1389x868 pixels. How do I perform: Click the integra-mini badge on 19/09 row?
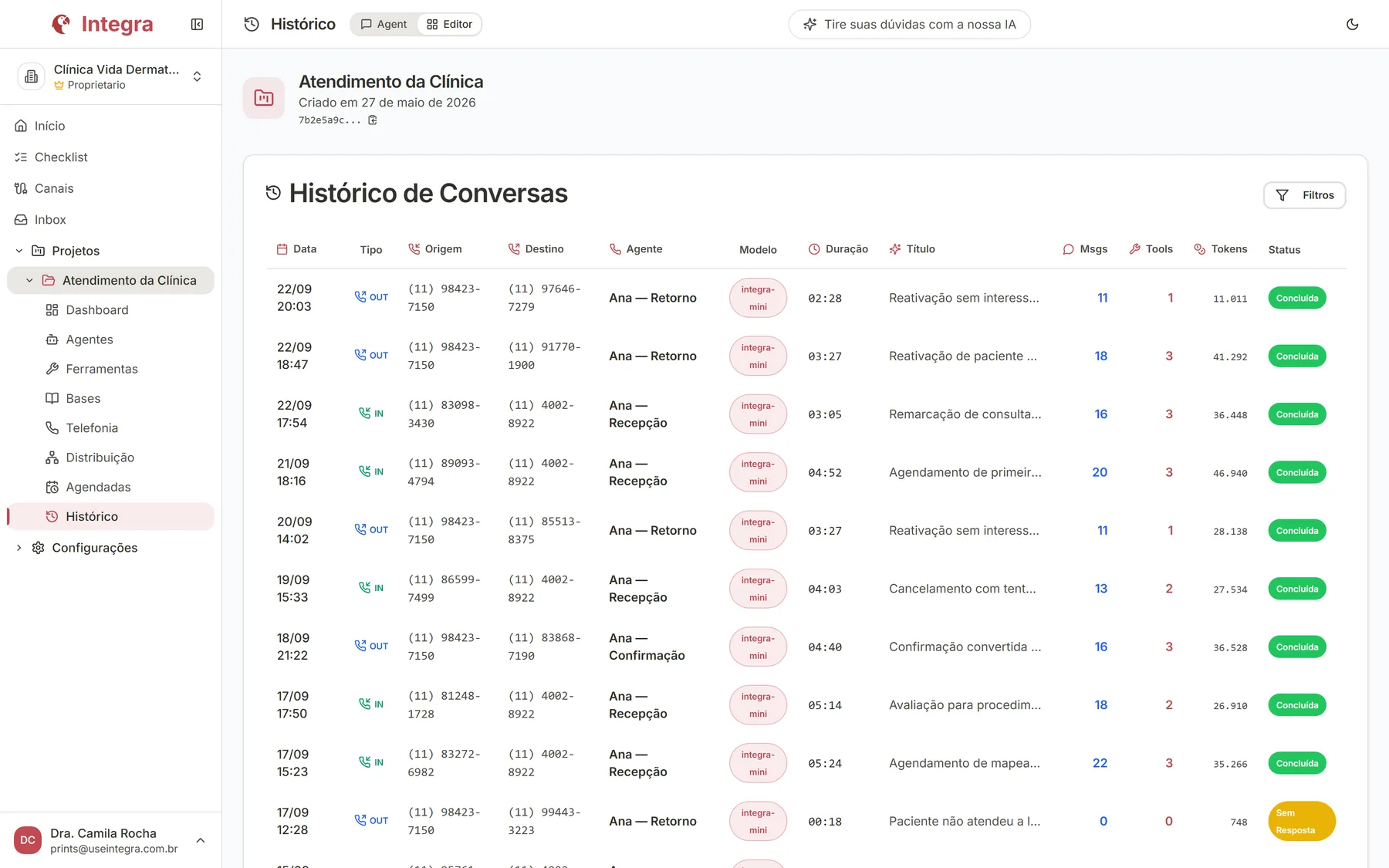pos(758,589)
